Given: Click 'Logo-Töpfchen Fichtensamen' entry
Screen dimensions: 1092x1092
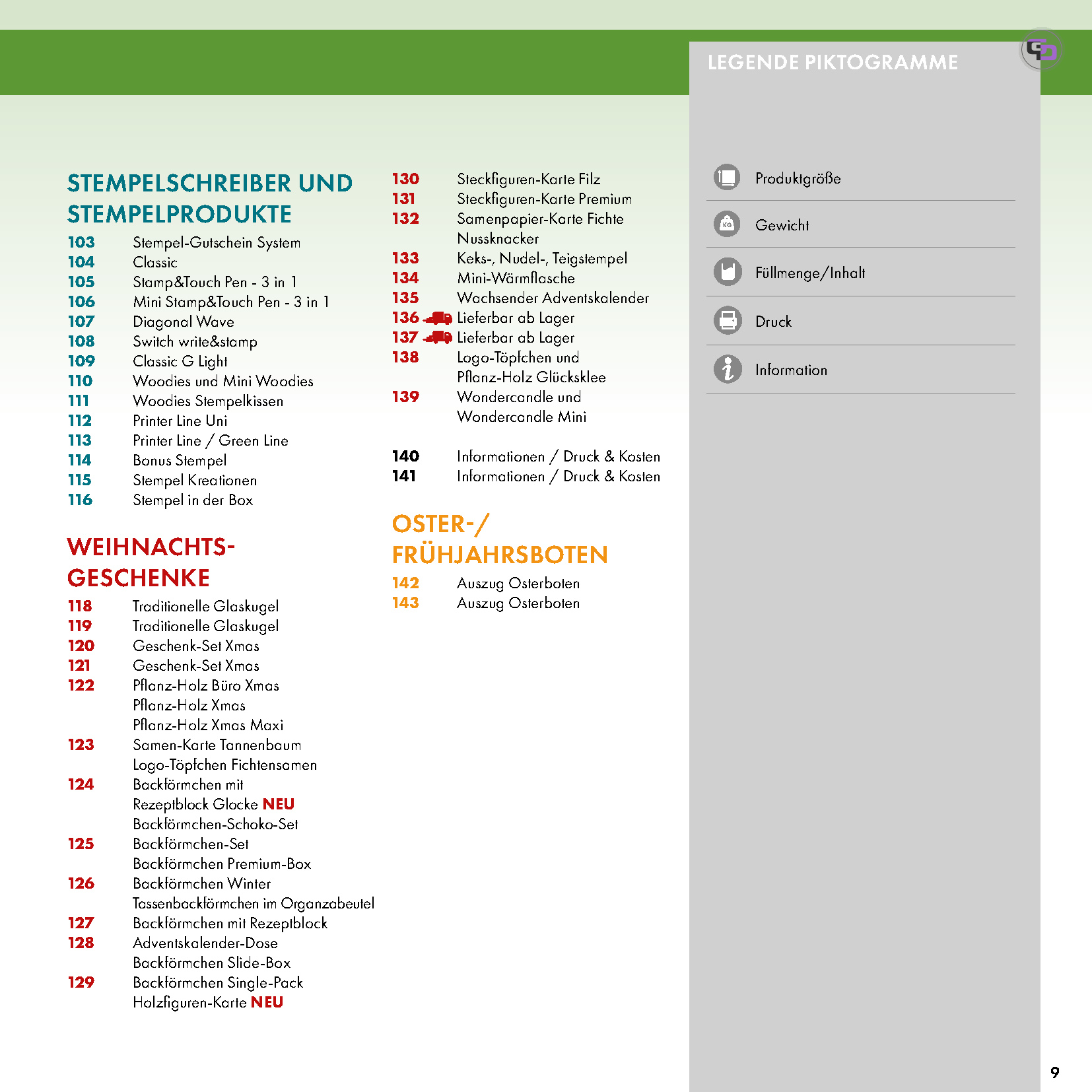Looking at the screenshot, I should (x=225, y=765).
